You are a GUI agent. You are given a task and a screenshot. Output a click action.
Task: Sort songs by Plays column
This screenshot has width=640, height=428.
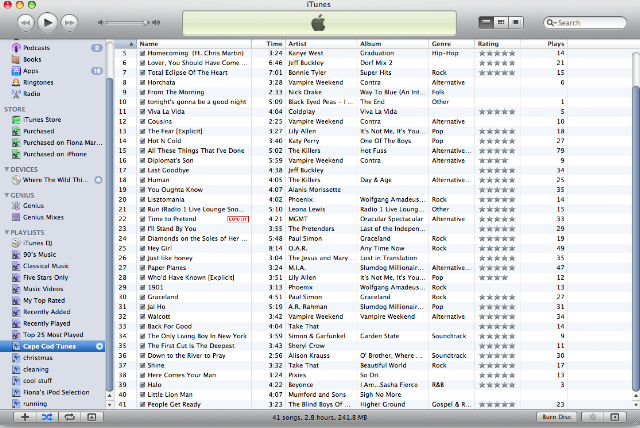pos(544,44)
